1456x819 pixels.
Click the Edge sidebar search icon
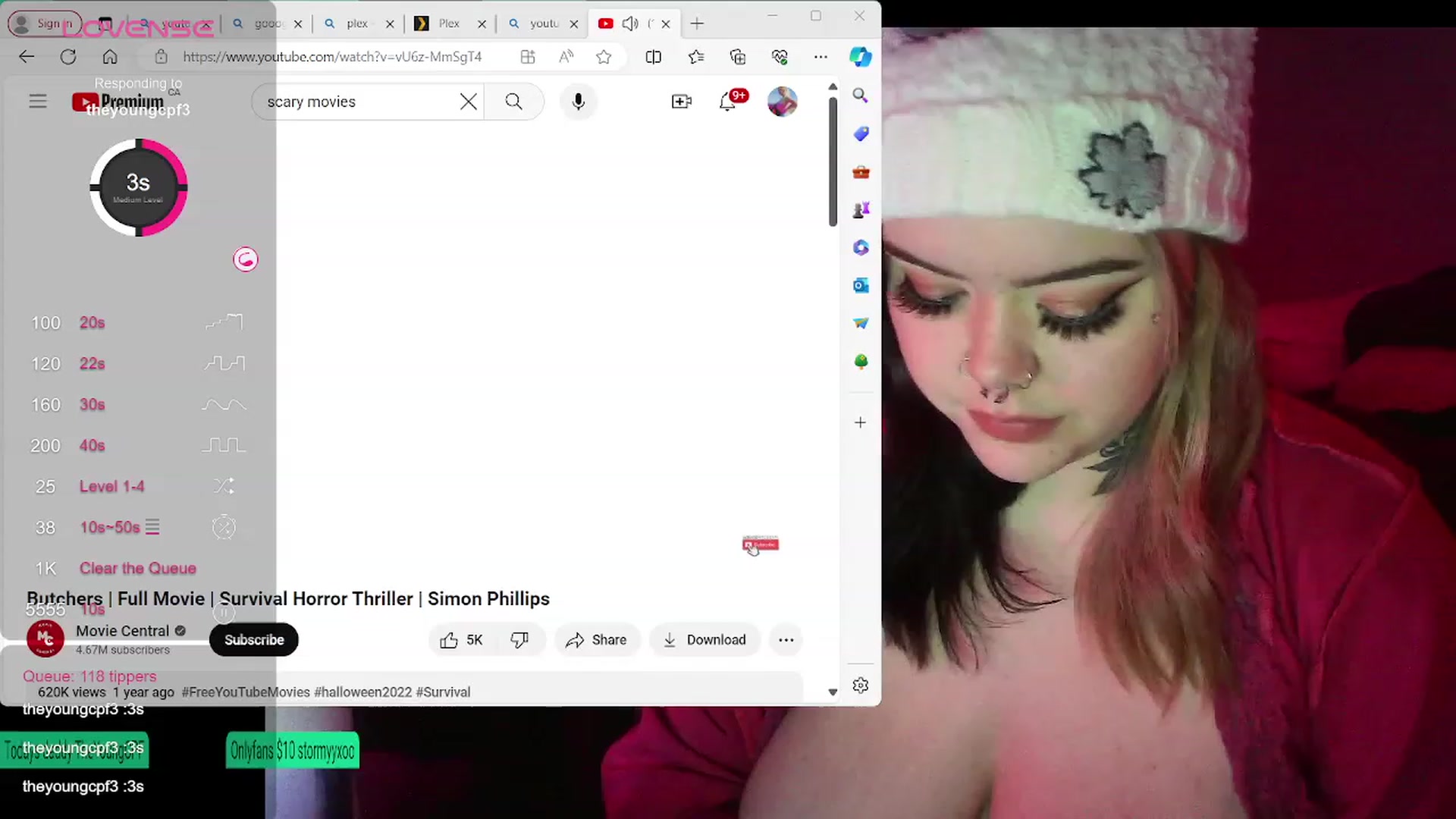[x=860, y=96]
